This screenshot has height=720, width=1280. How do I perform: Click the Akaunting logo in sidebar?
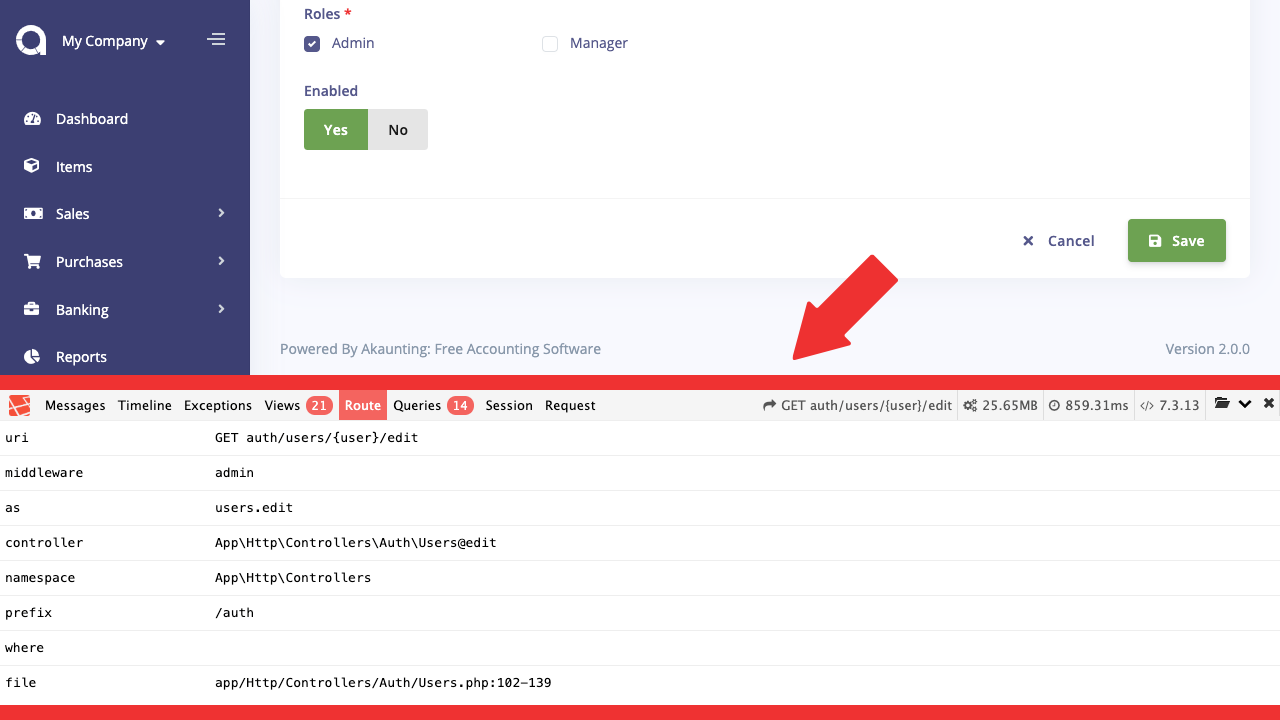[31, 40]
